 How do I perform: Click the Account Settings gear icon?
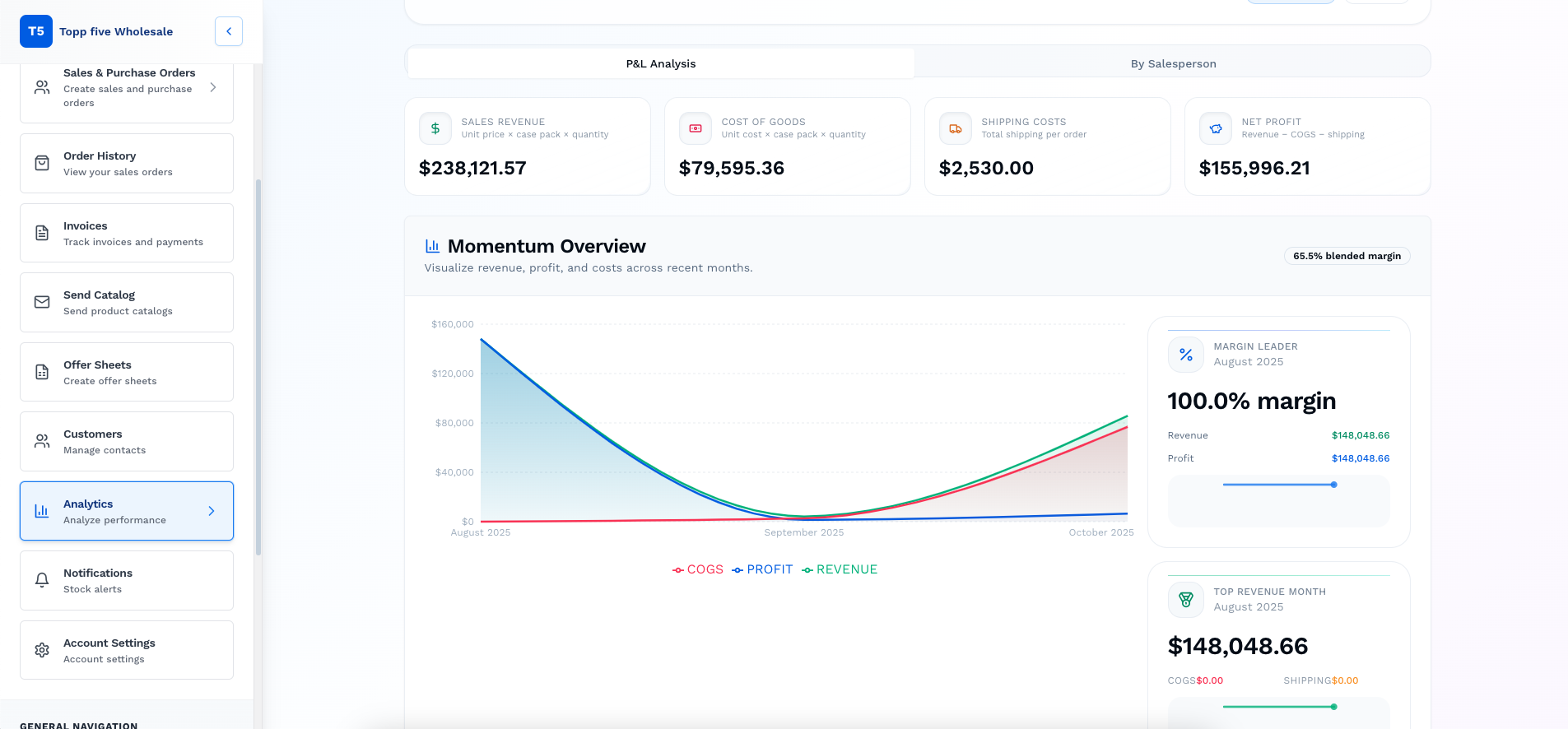pos(42,650)
